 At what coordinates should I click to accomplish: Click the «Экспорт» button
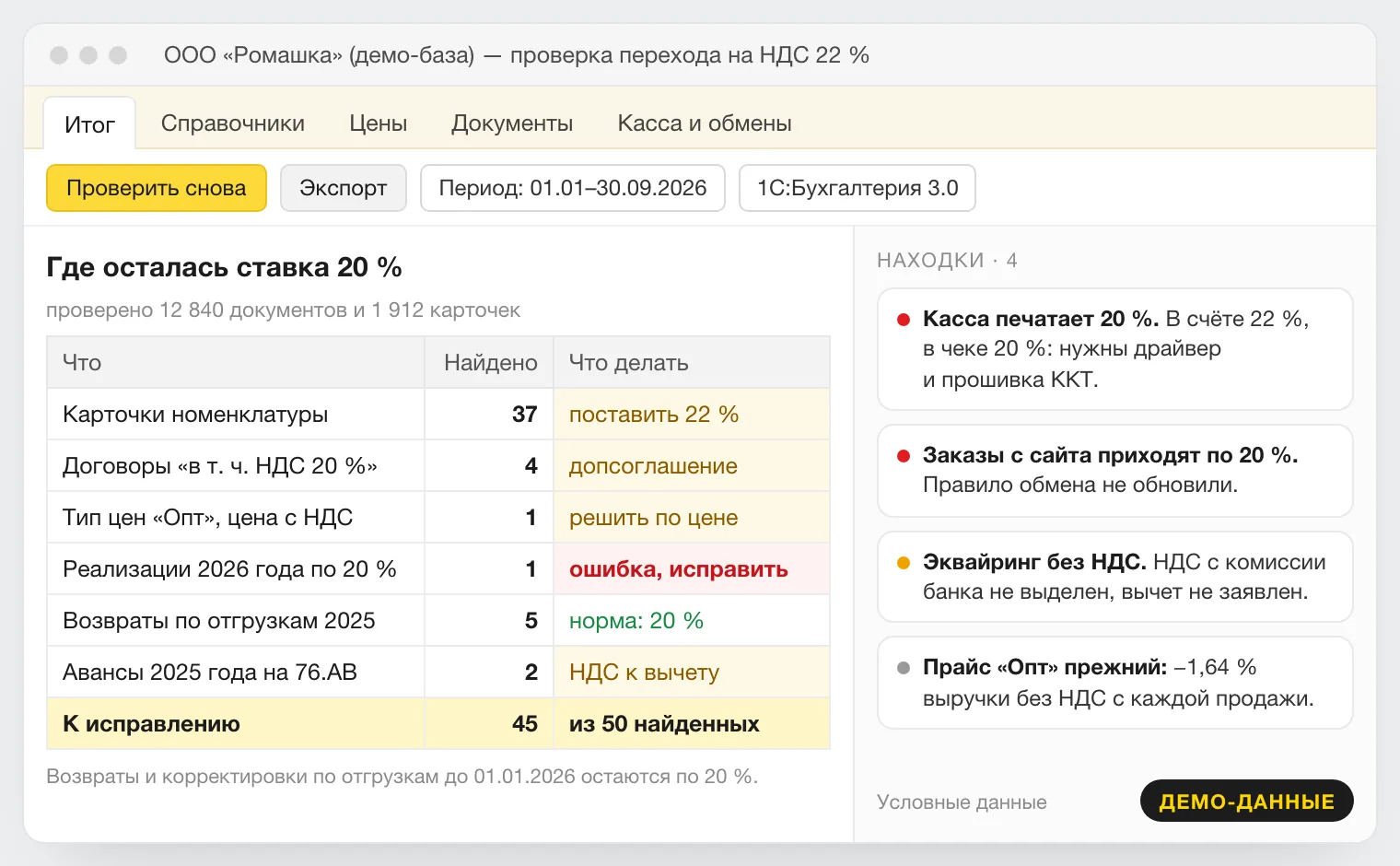(x=344, y=188)
